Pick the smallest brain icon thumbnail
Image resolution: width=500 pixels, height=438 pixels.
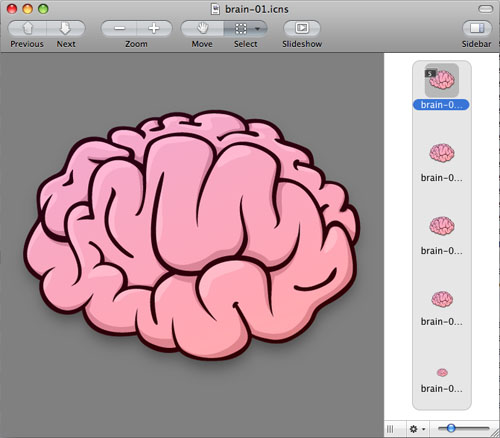coord(442,372)
